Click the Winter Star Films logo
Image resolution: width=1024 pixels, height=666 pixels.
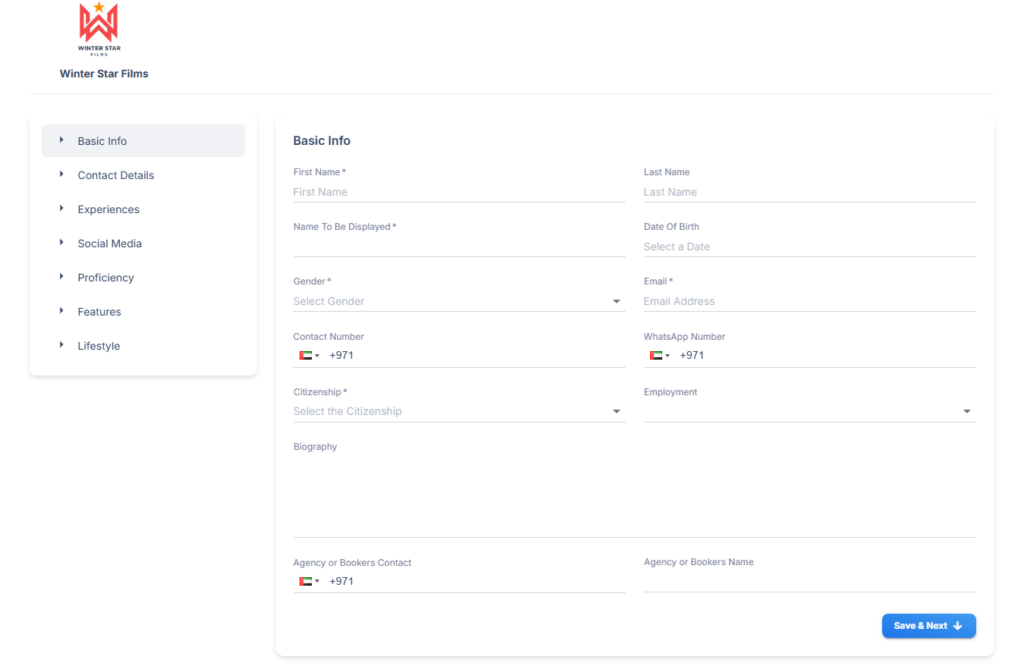pos(98,29)
